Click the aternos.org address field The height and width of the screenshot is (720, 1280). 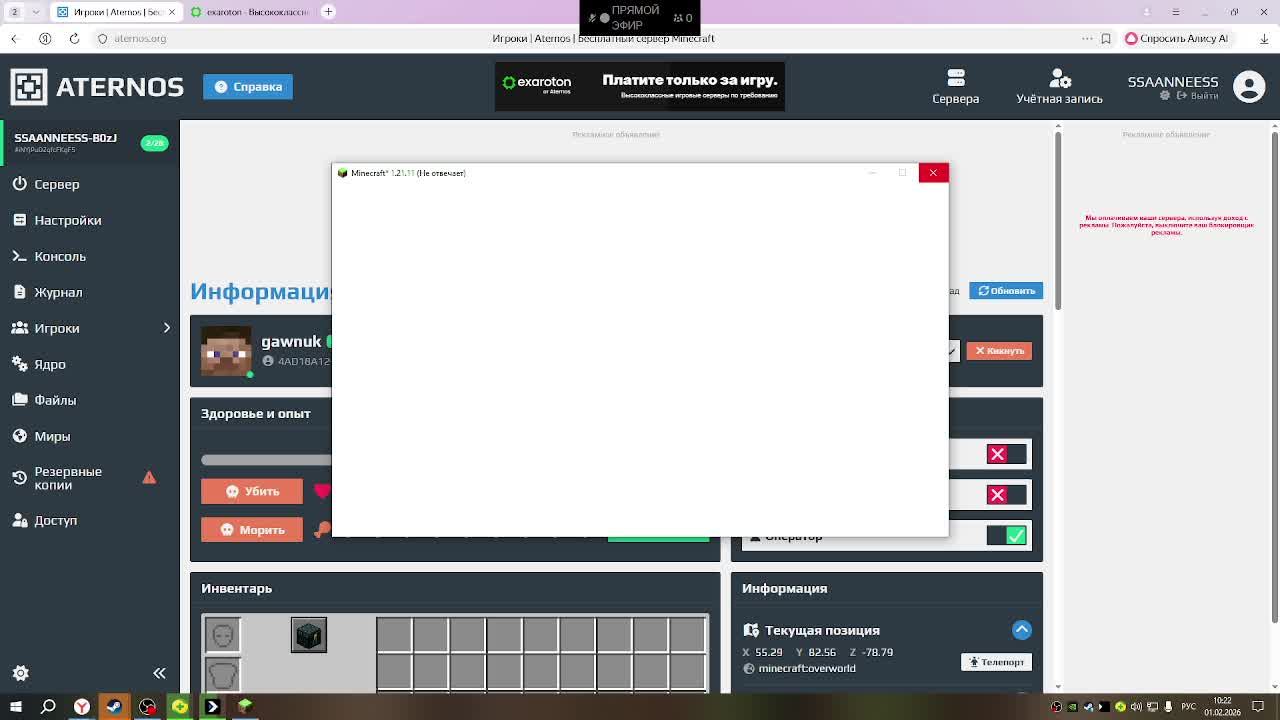(140, 38)
